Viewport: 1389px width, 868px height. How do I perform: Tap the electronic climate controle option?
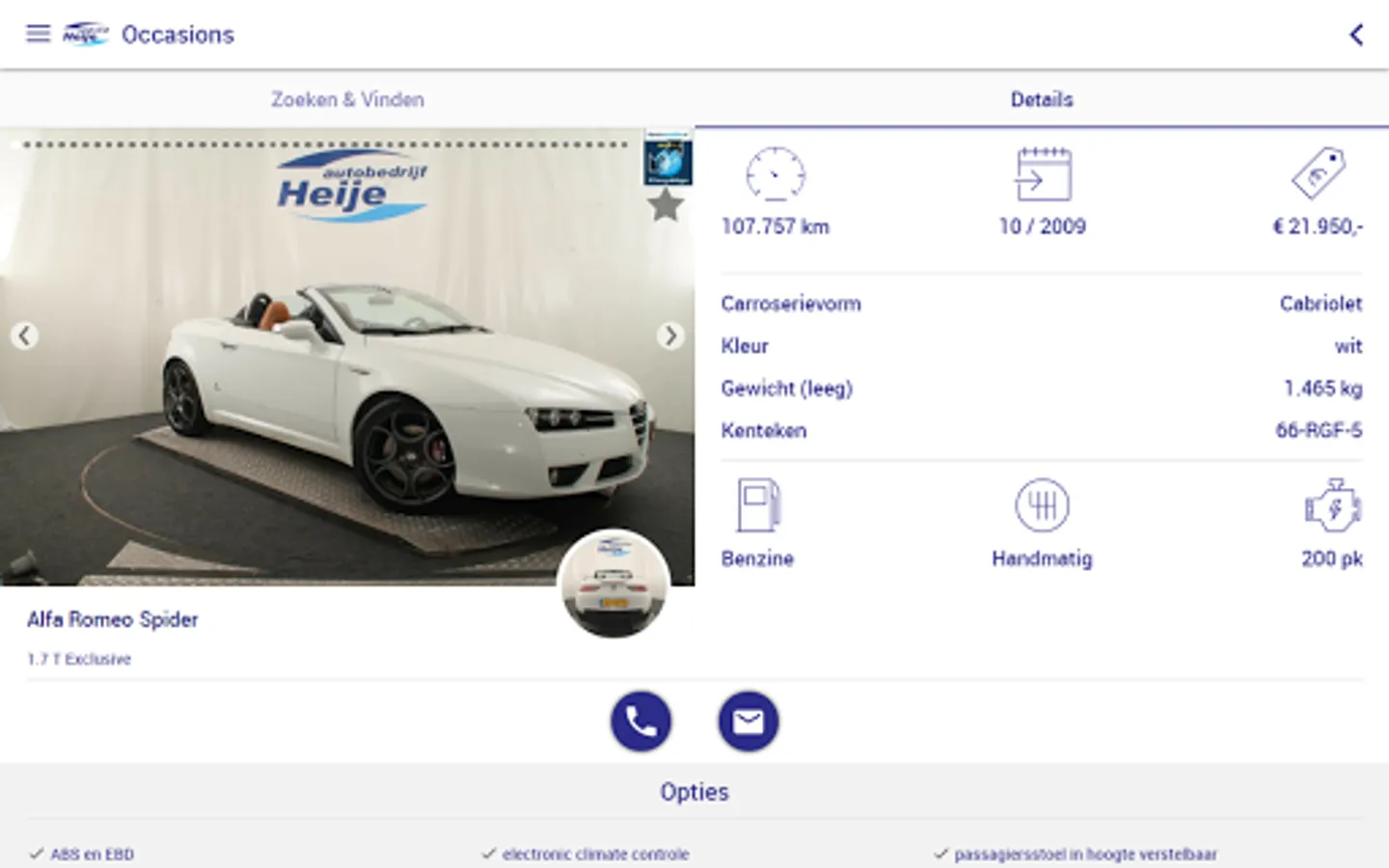point(586,854)
